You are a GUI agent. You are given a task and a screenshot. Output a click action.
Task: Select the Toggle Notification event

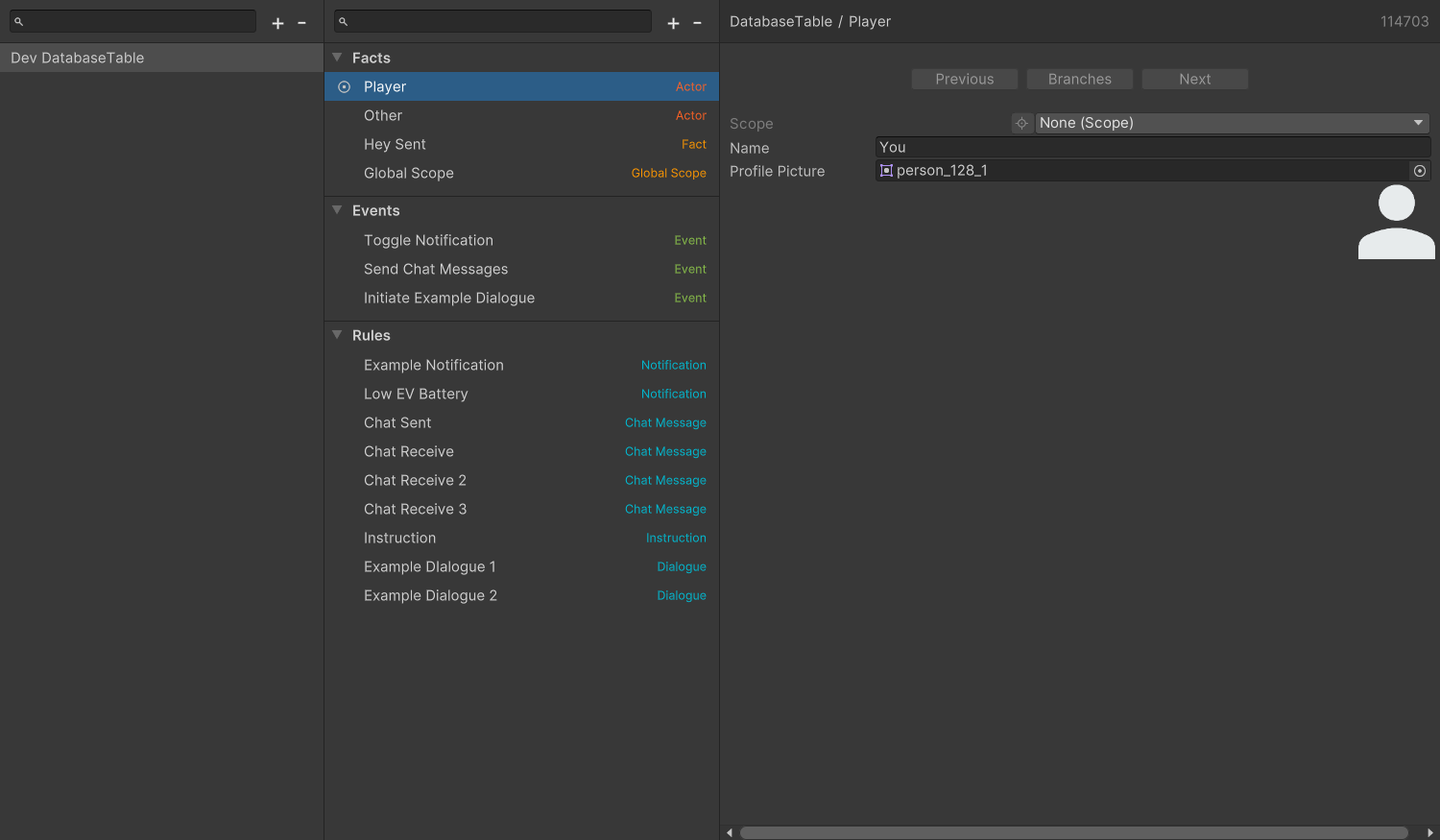tap(521, 240)
